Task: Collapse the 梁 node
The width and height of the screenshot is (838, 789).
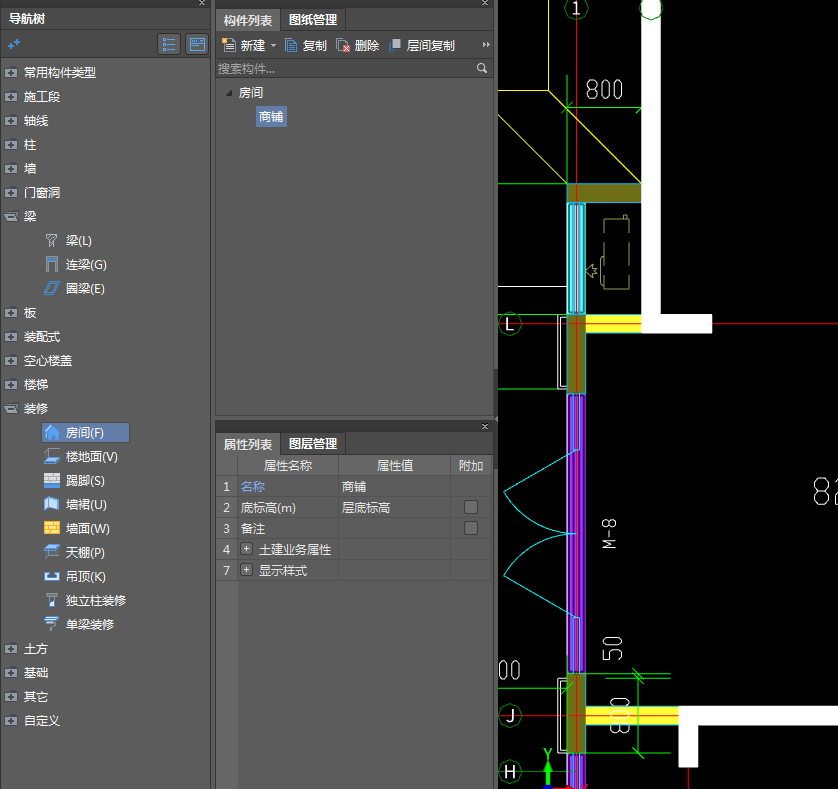Action: click(x=11, y=216)
